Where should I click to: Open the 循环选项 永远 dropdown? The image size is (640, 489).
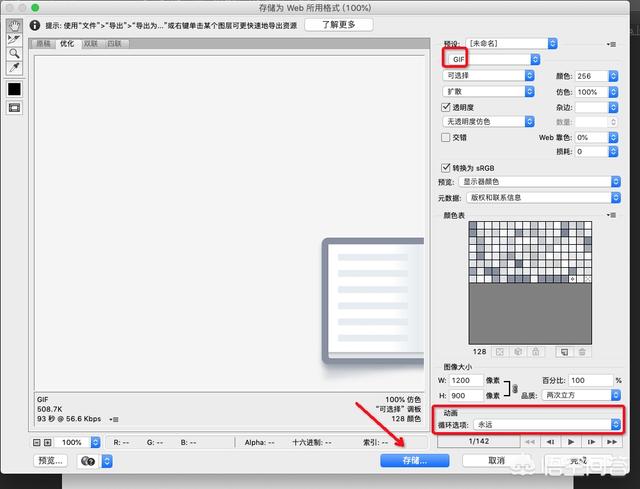coord(547,425)
